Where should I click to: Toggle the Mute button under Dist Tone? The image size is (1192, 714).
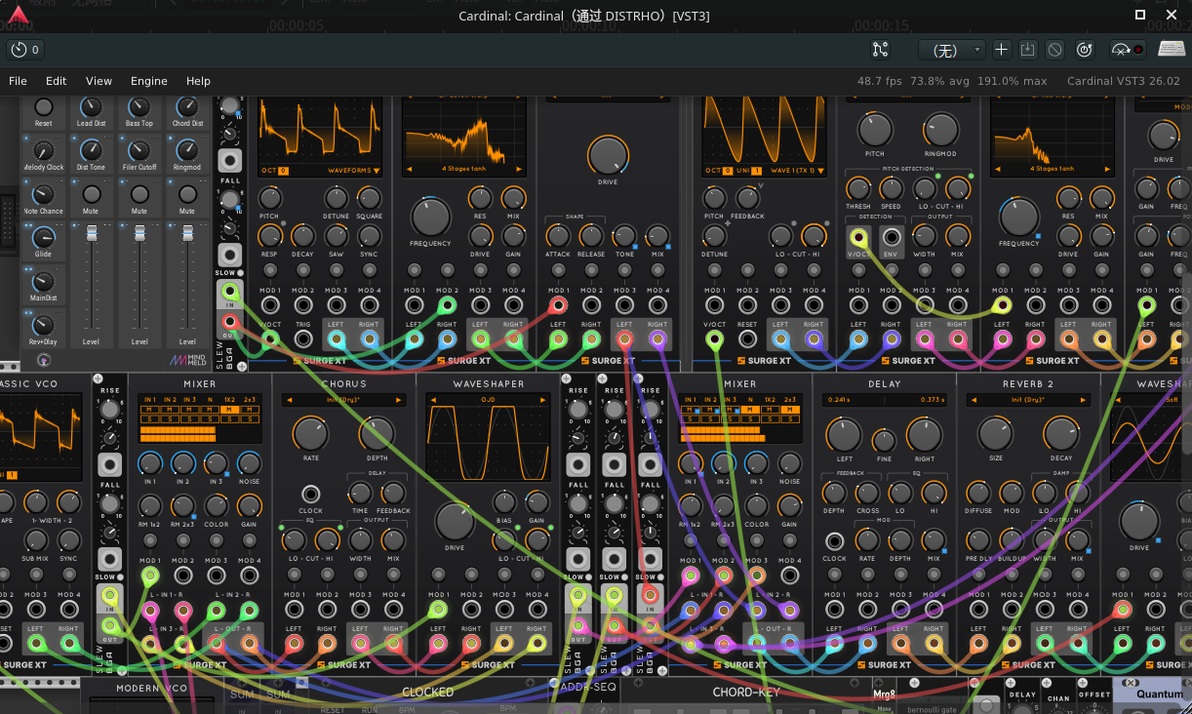tap(91, 195)
